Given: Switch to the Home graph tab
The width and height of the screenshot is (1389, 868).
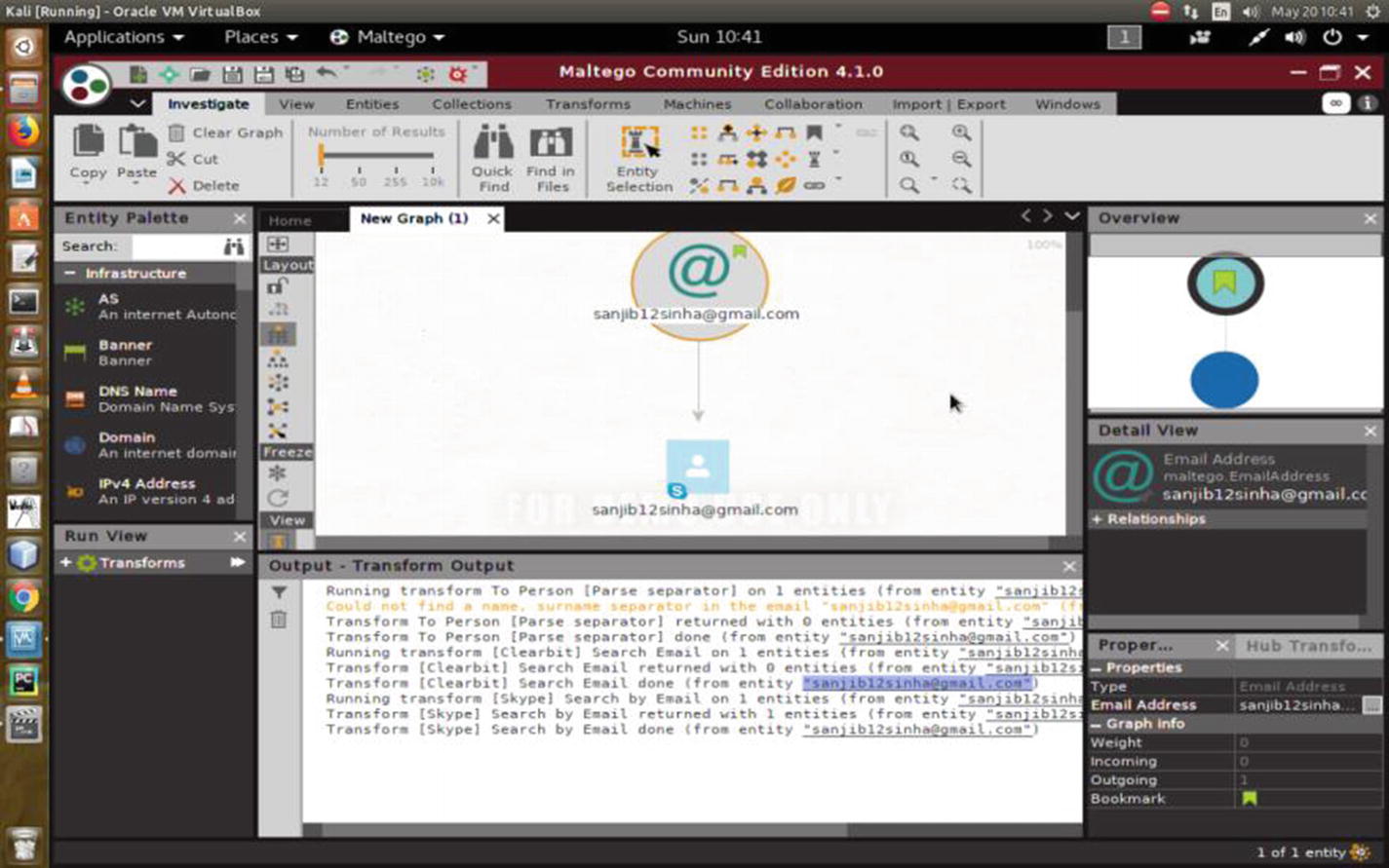Looking at the screenshot, I should (290, 220).
